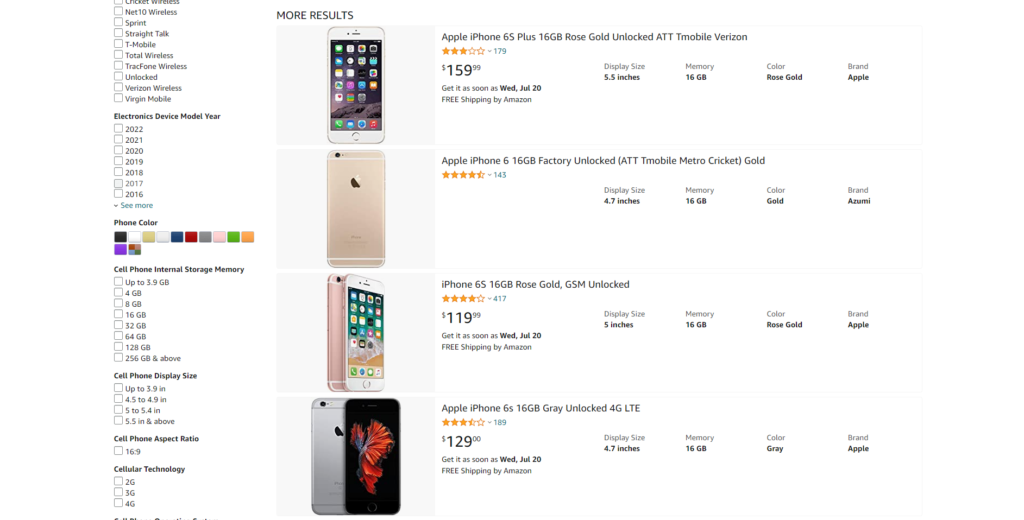Tick the 2019 model year checkbox
The width and height of the screenshot is (1024, 520).
click(119, 161)
